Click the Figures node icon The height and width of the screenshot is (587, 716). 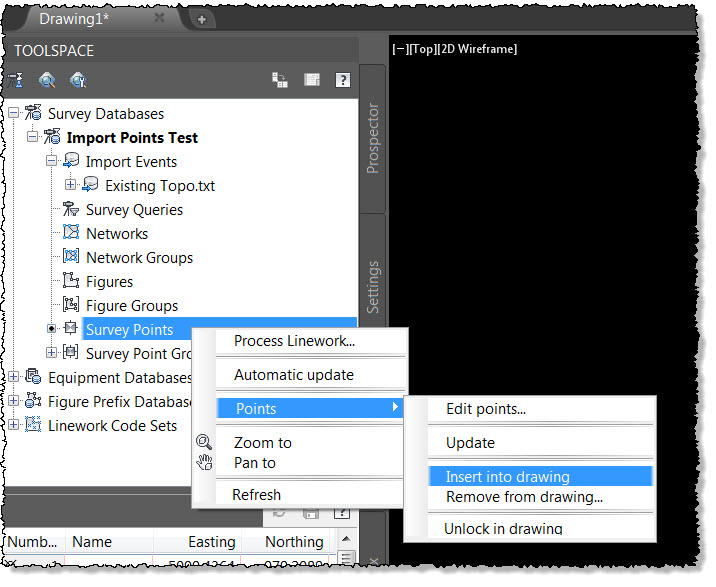point(71,280)
